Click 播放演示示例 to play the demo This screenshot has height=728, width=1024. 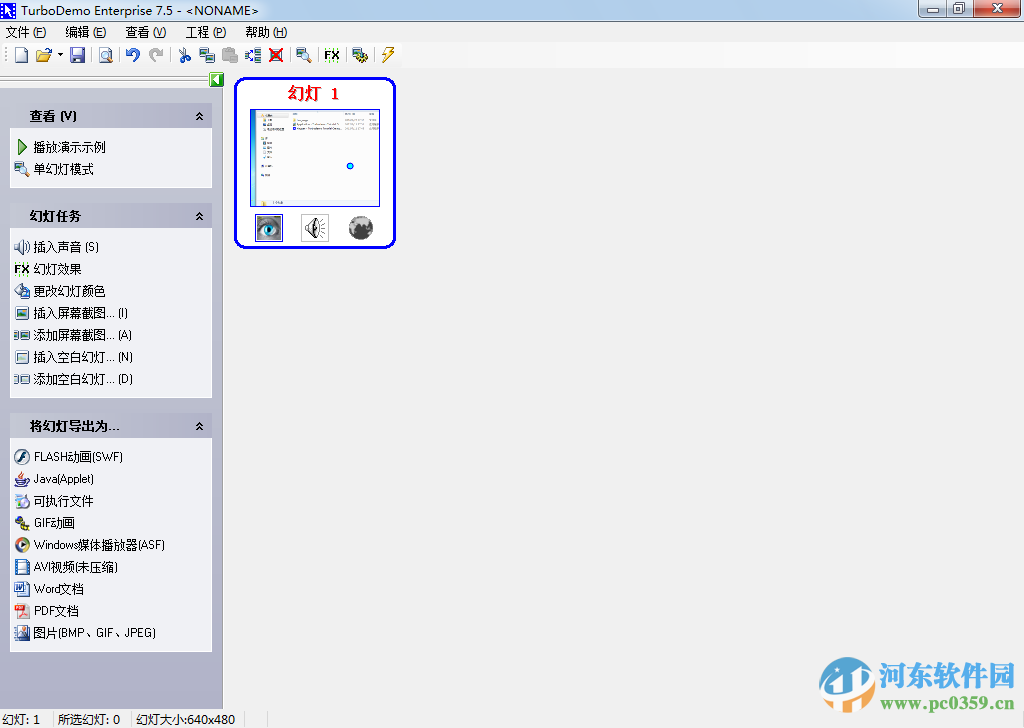(60, 147)
